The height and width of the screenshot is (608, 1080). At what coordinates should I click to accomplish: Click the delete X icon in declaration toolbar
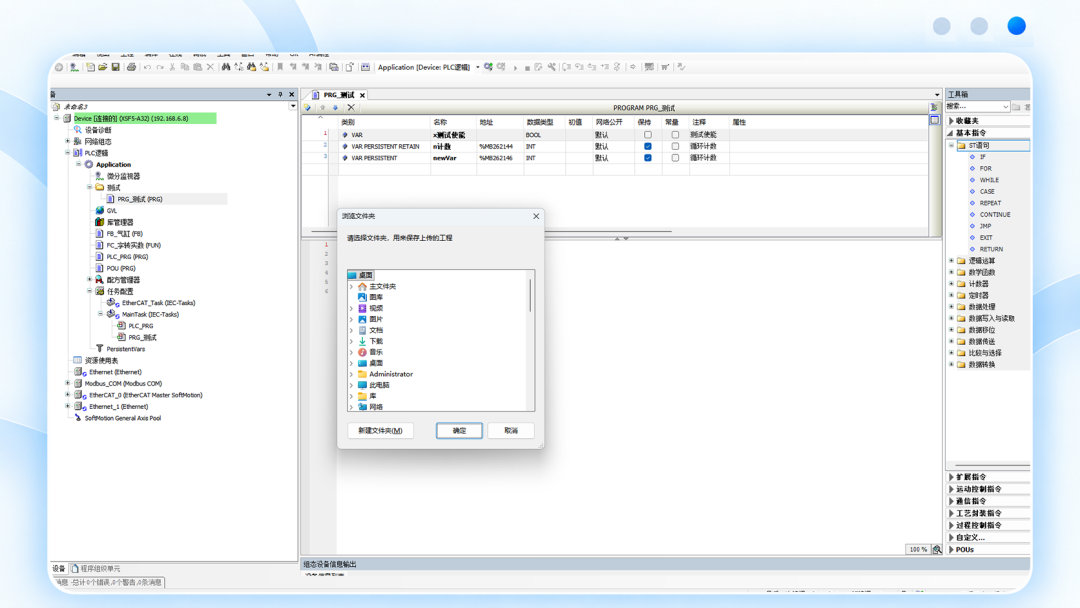[x=351, y=107]
